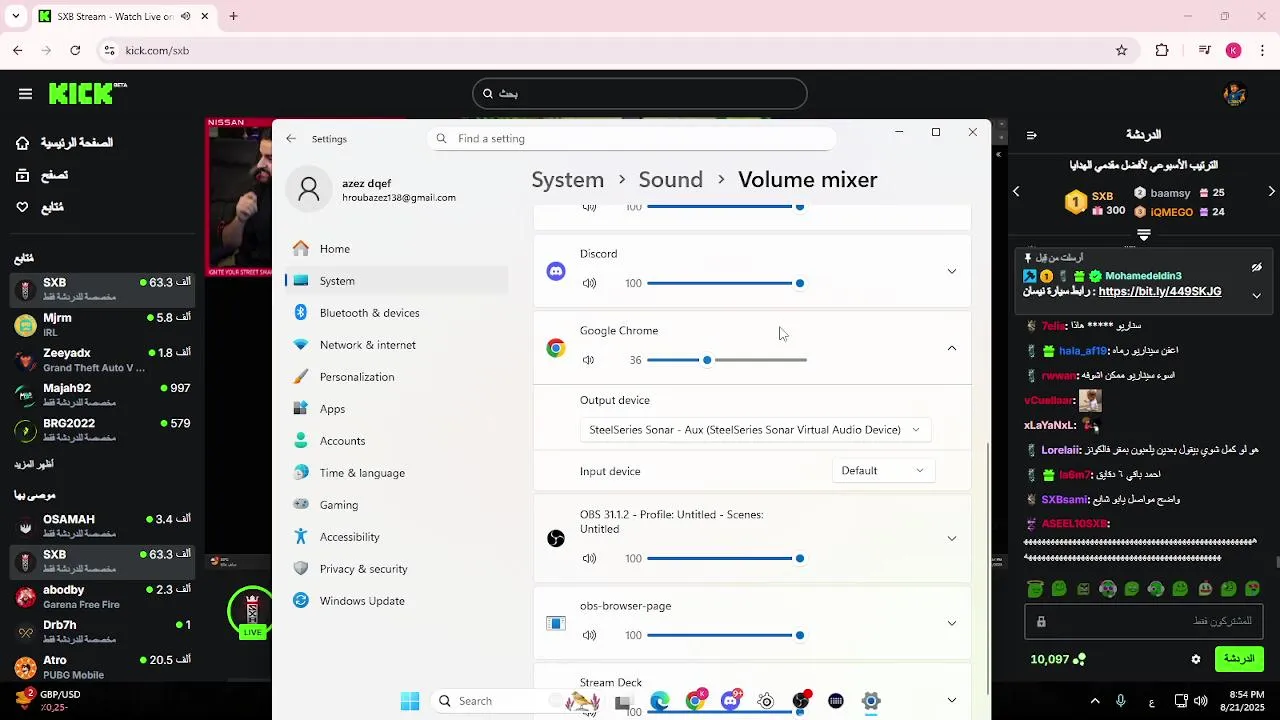The width and height of the screenshot is (1280, 720).
Task: Open the Kick hamburger menu
Action: pos(25,94)
